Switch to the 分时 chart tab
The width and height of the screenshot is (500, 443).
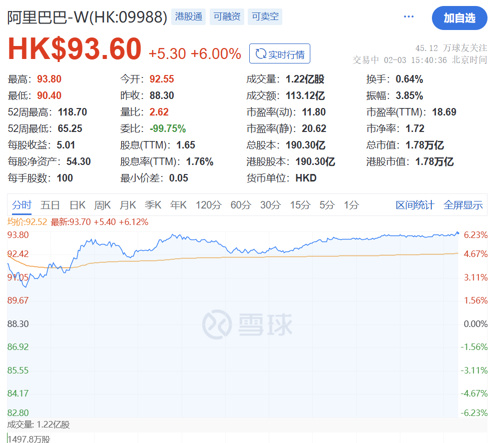coord(22,205)
